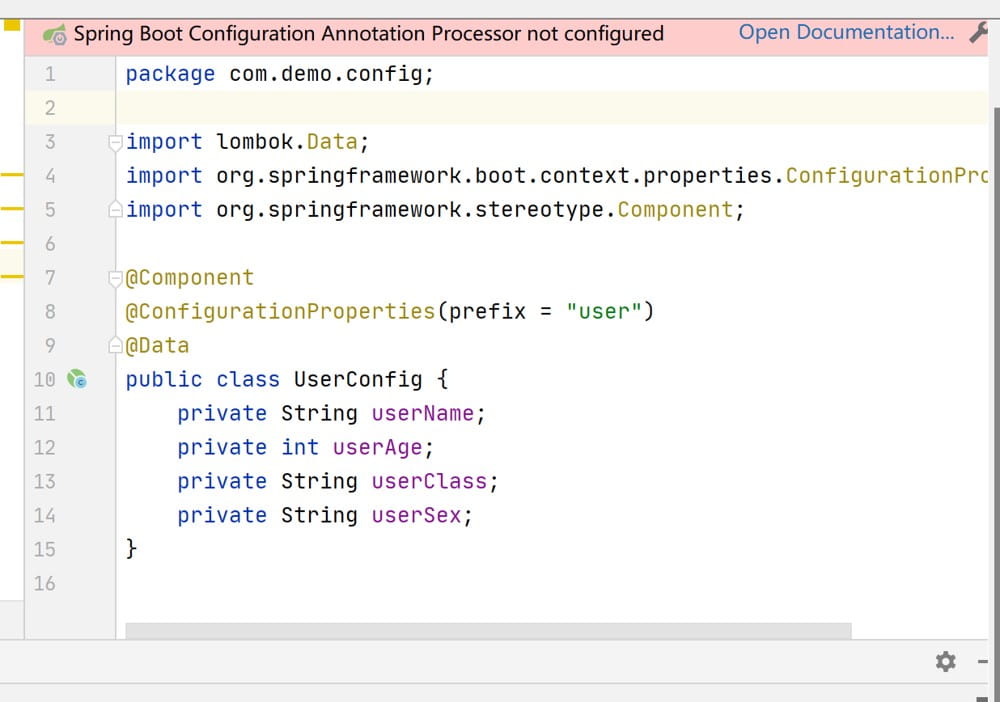Collapse the import block at line 3
The width and height of the screenshot is (1000, 702).
(x=115, y=142)
